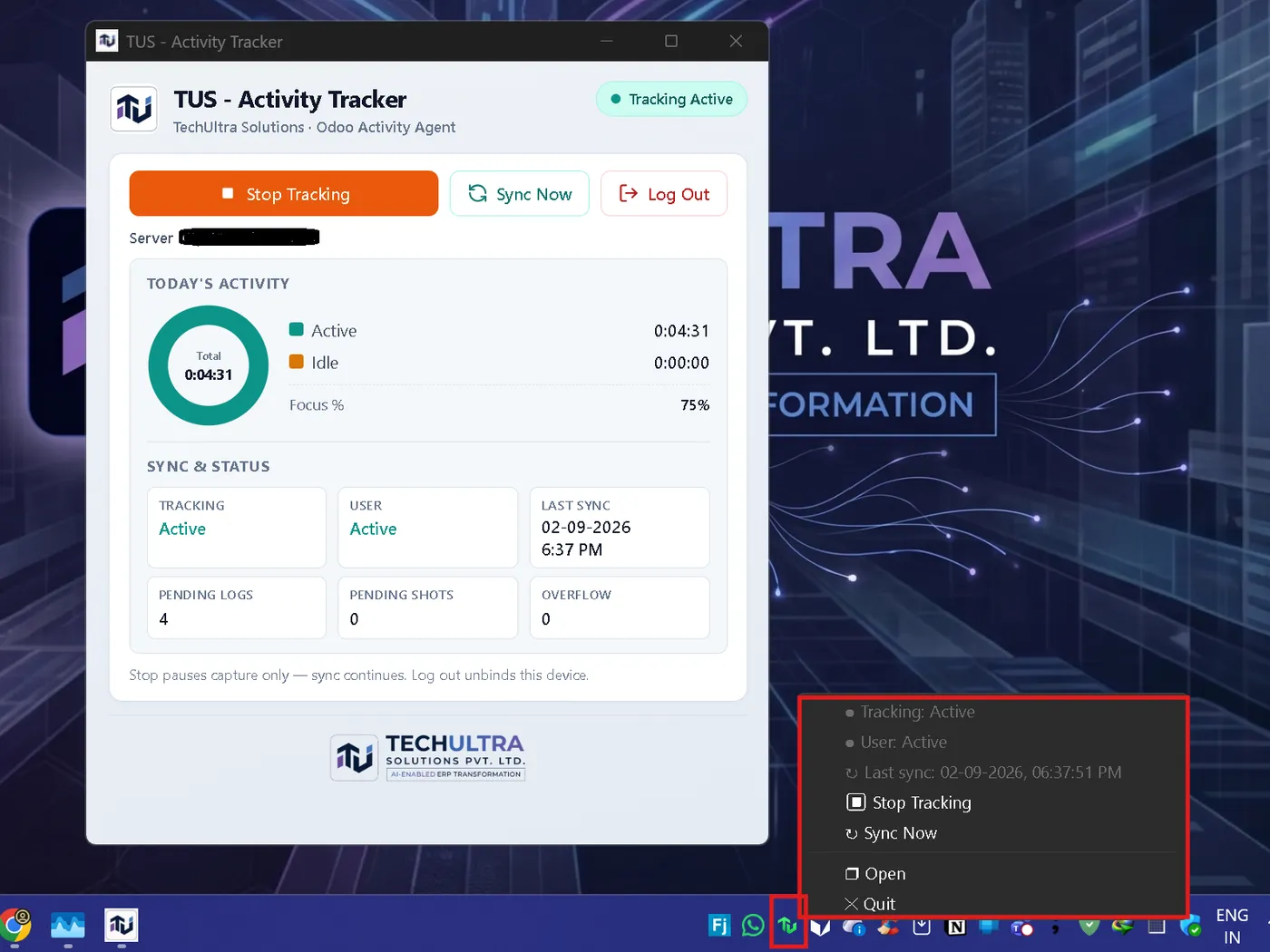The height and width of the screenshot is (952, 1270).
Task: Minimize the TUS Activity Tracker window
Action: point(607,41)
